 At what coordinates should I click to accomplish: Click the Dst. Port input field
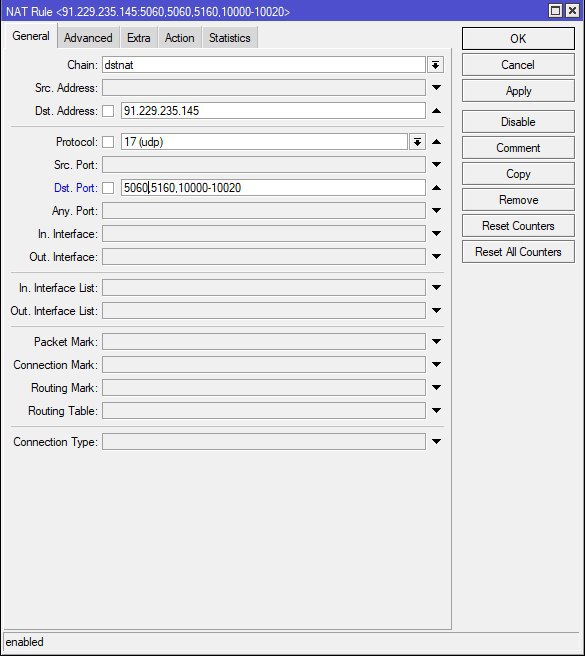(273, 188)
